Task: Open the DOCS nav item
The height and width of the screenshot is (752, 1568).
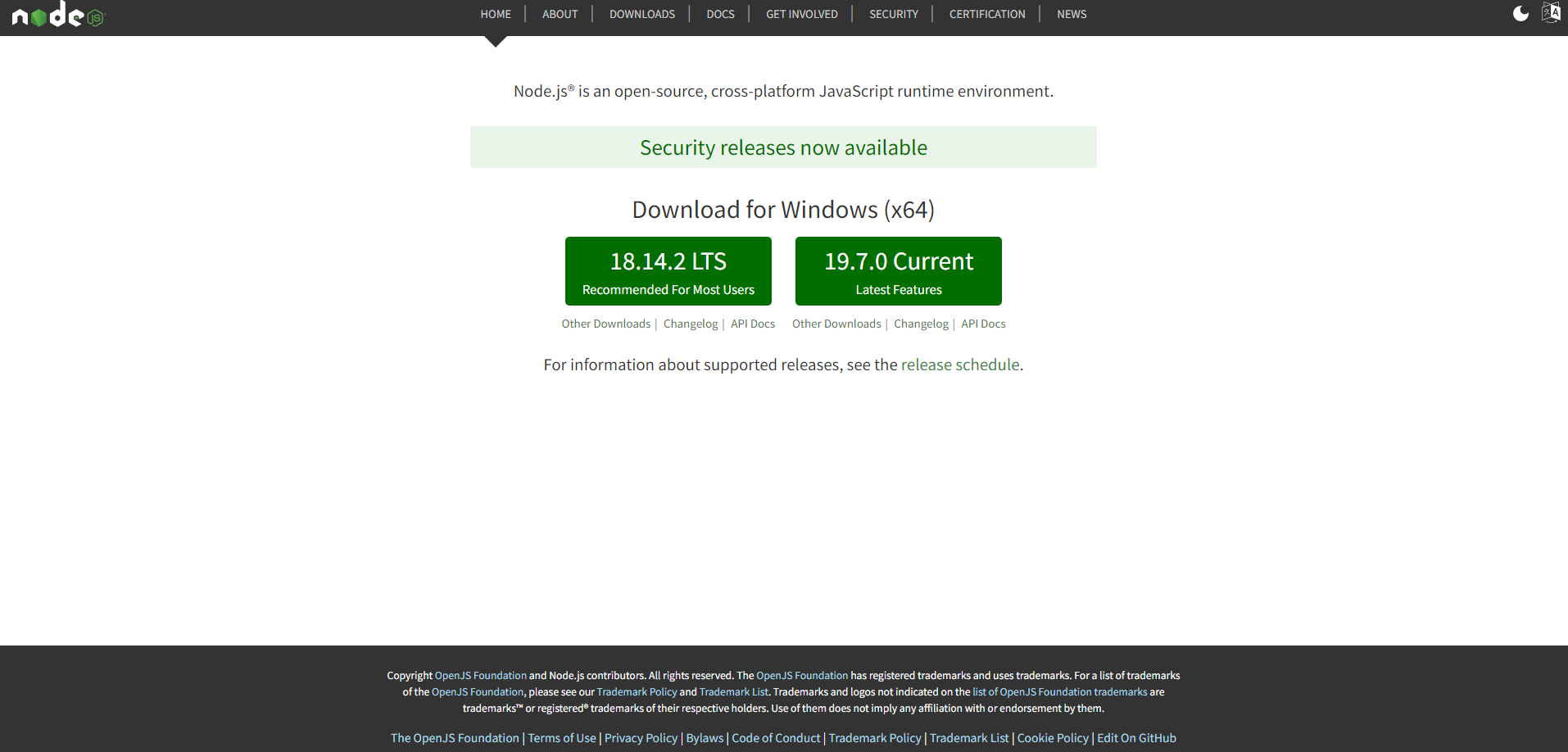Action: (x=721, y=14)
